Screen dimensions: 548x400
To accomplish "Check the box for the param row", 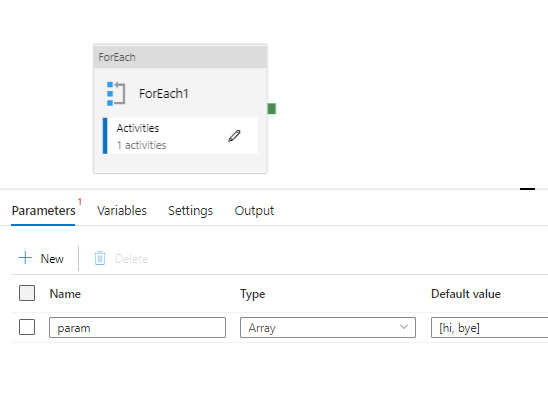I will [x=27, y=327].
